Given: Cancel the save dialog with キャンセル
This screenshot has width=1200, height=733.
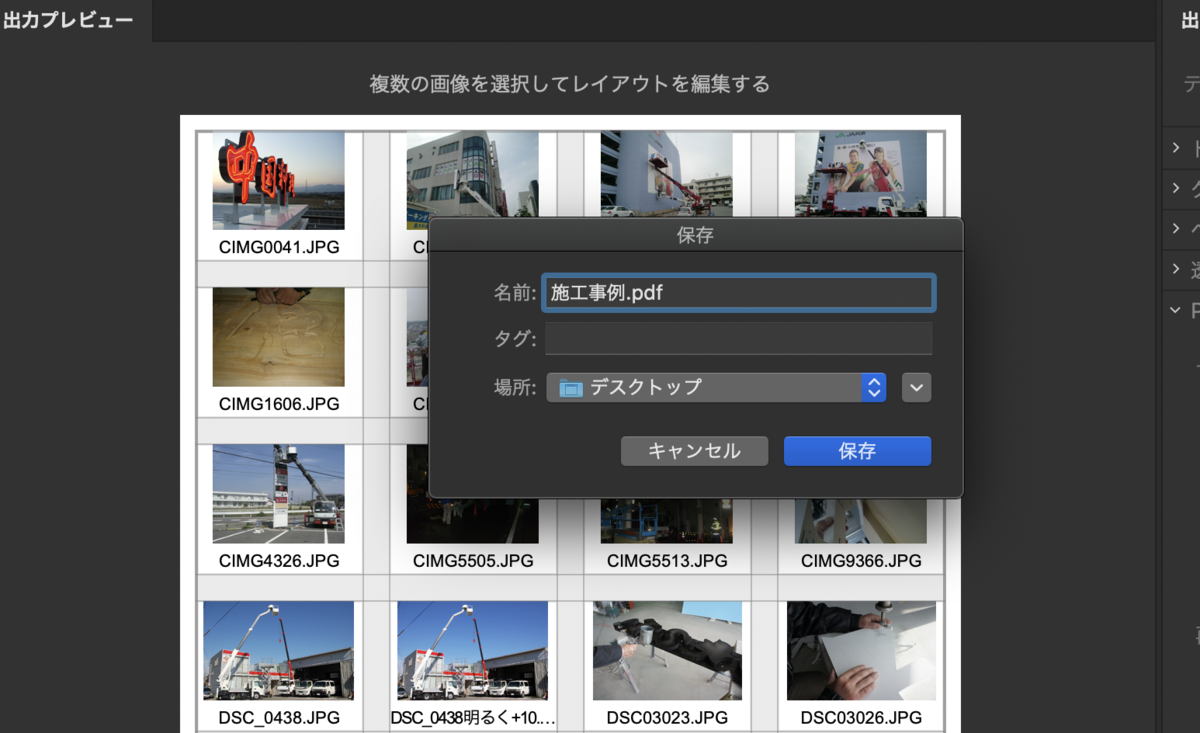Looking at the screenshot, I should coord(694,451).
